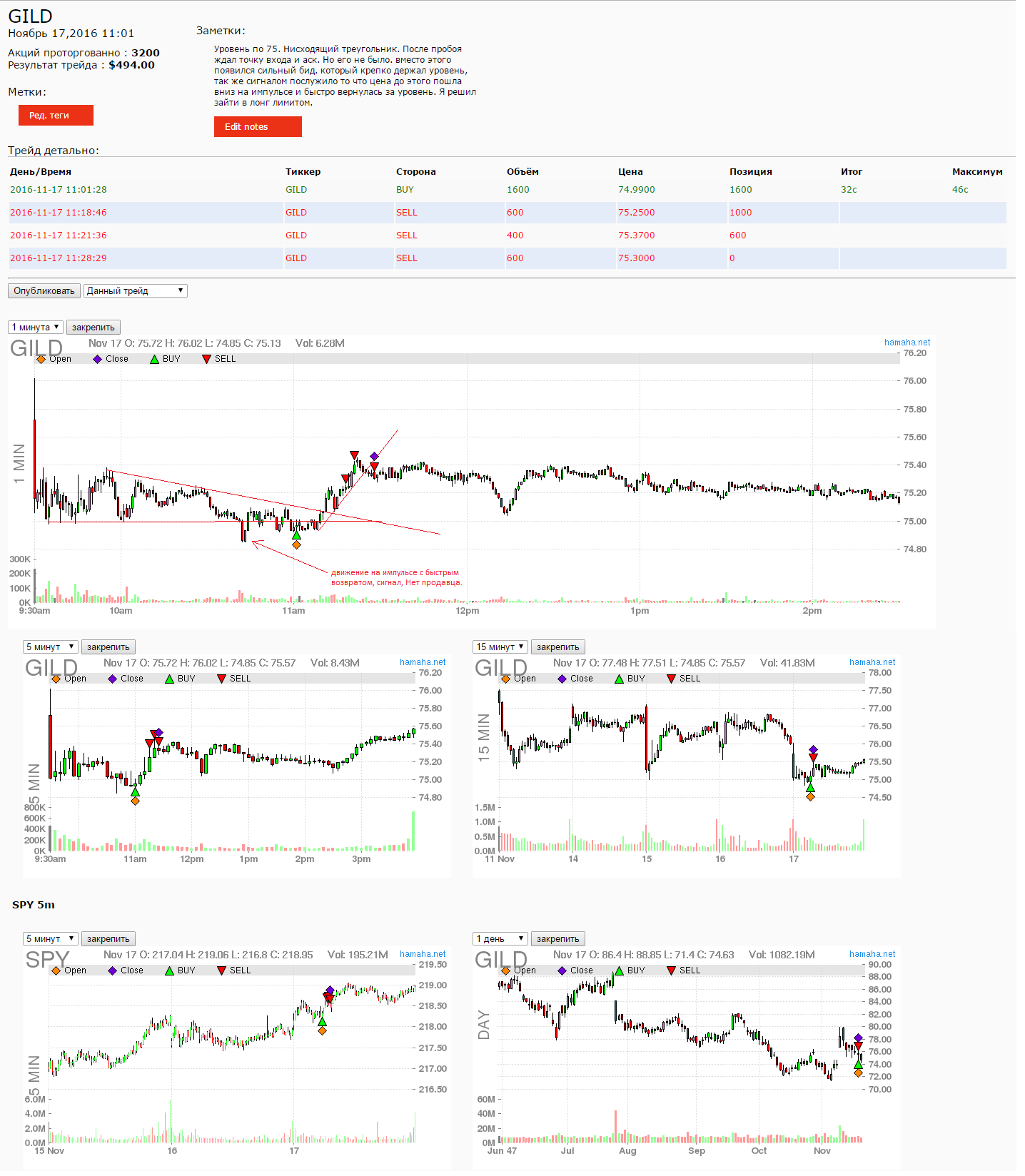This screenshot has width=1025, height=1176.
Task: Open the "15 минут" timeframe dropdown
Action: click(x=500, y=647)
